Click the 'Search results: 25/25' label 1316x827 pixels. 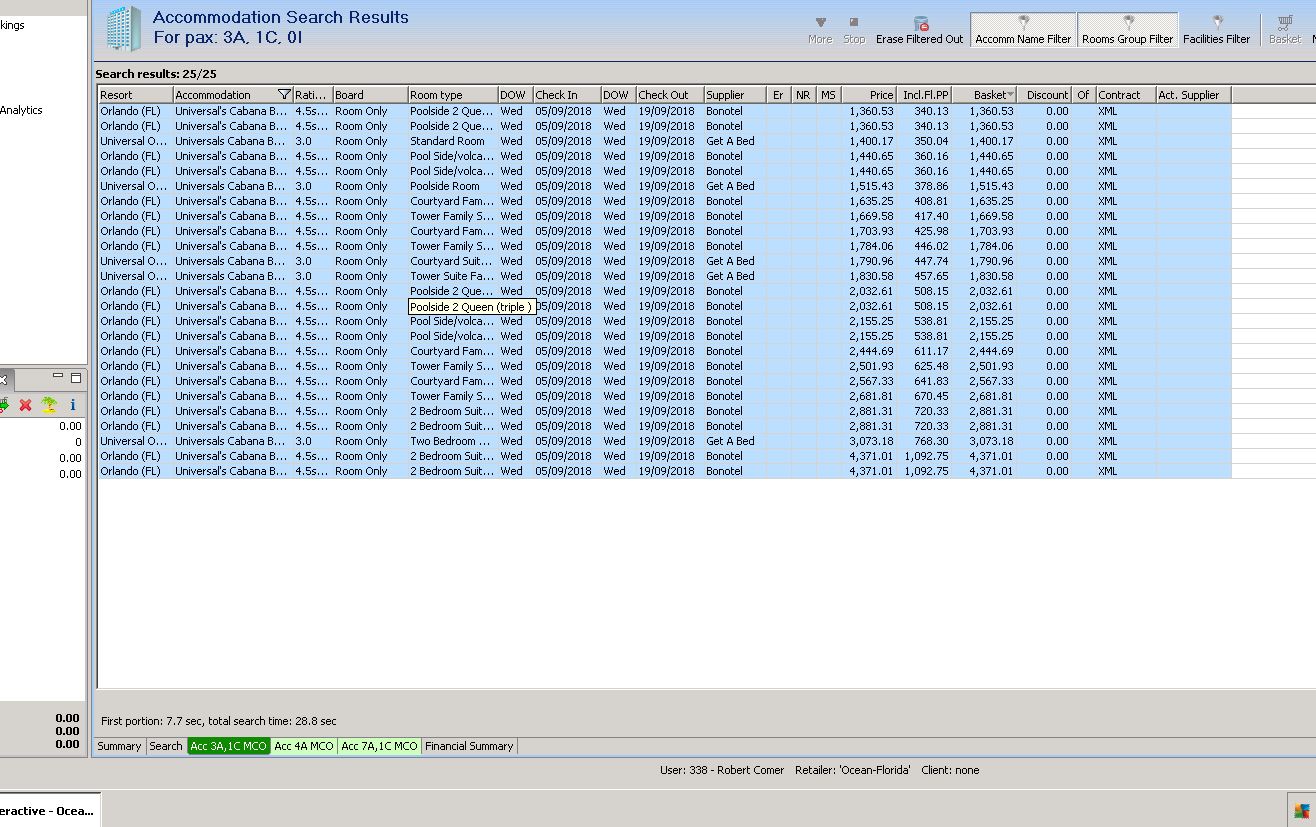point(156,74)
